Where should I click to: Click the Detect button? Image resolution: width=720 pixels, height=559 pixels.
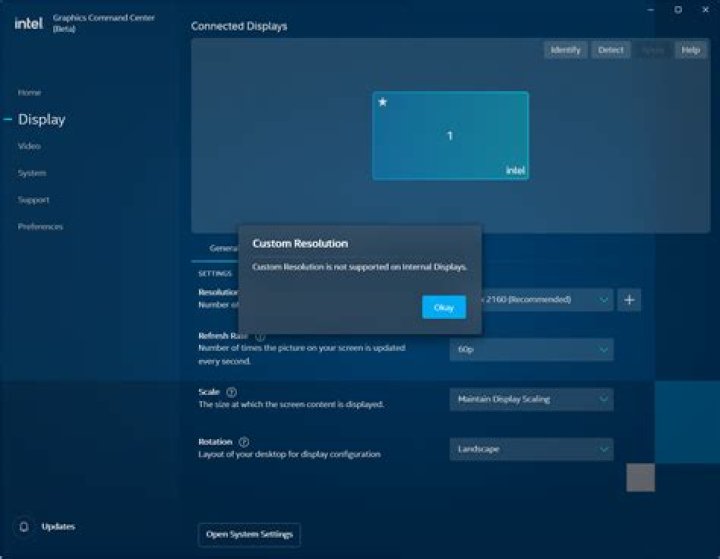pyautogui.click(x=610, y=50)
